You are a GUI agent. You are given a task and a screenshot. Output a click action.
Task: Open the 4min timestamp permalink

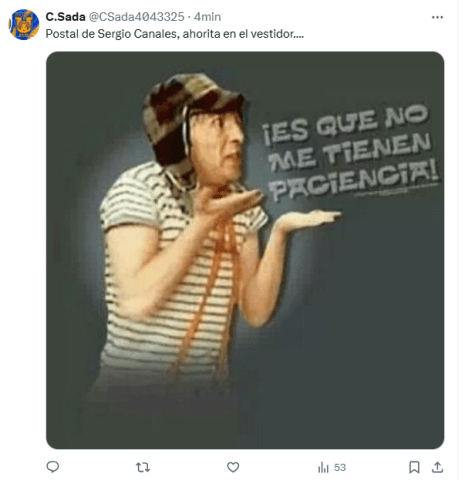coord(207,17)
